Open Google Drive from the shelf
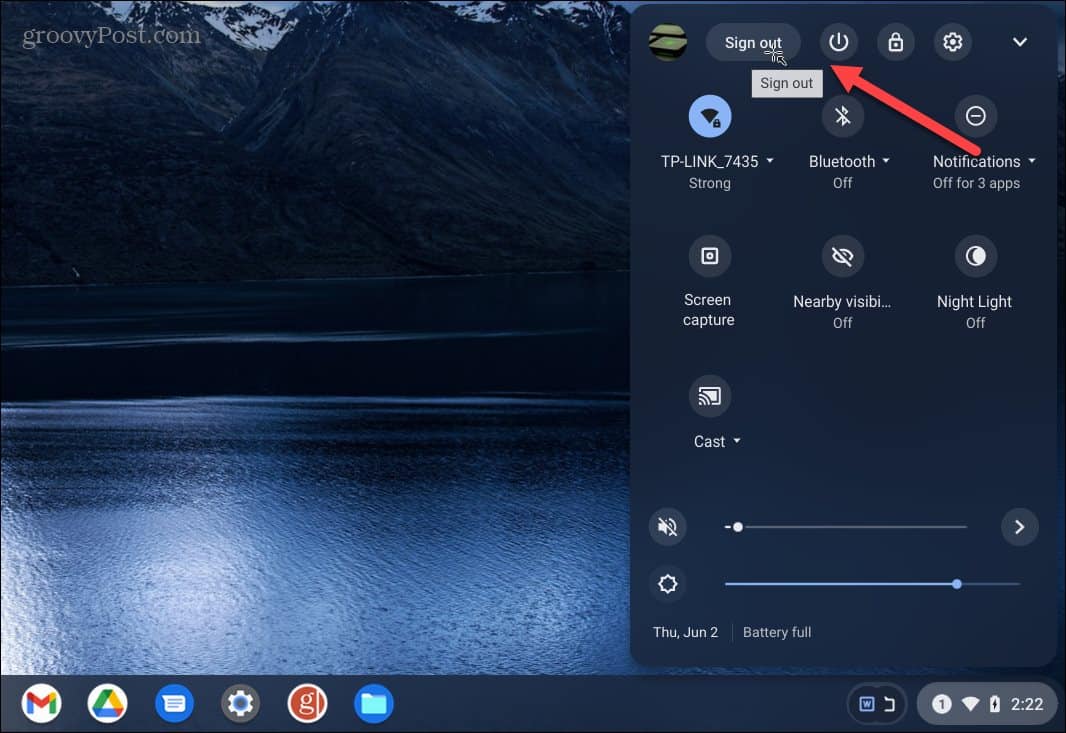 click(107, 704)
